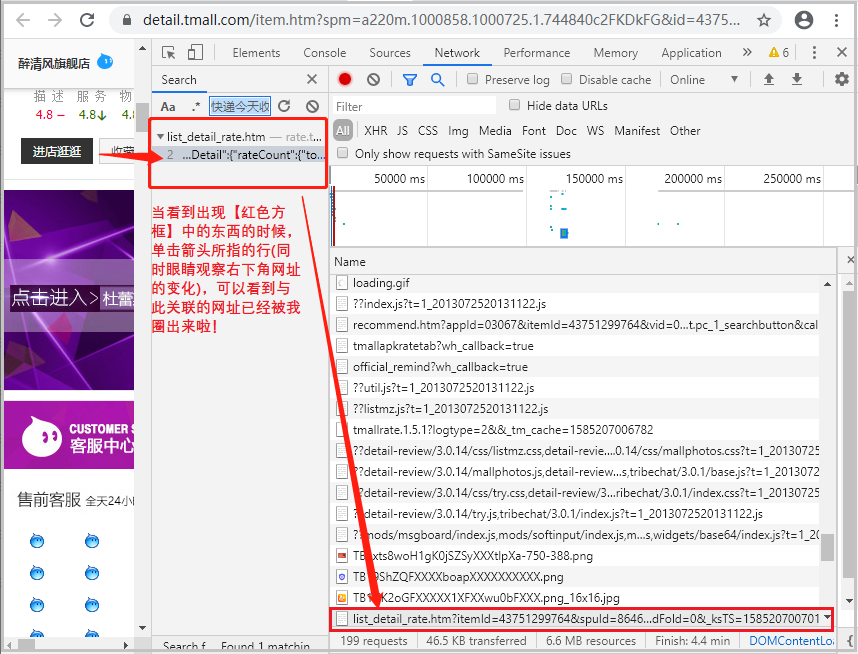Filter requests by WS type

click(x=595, y=131)
